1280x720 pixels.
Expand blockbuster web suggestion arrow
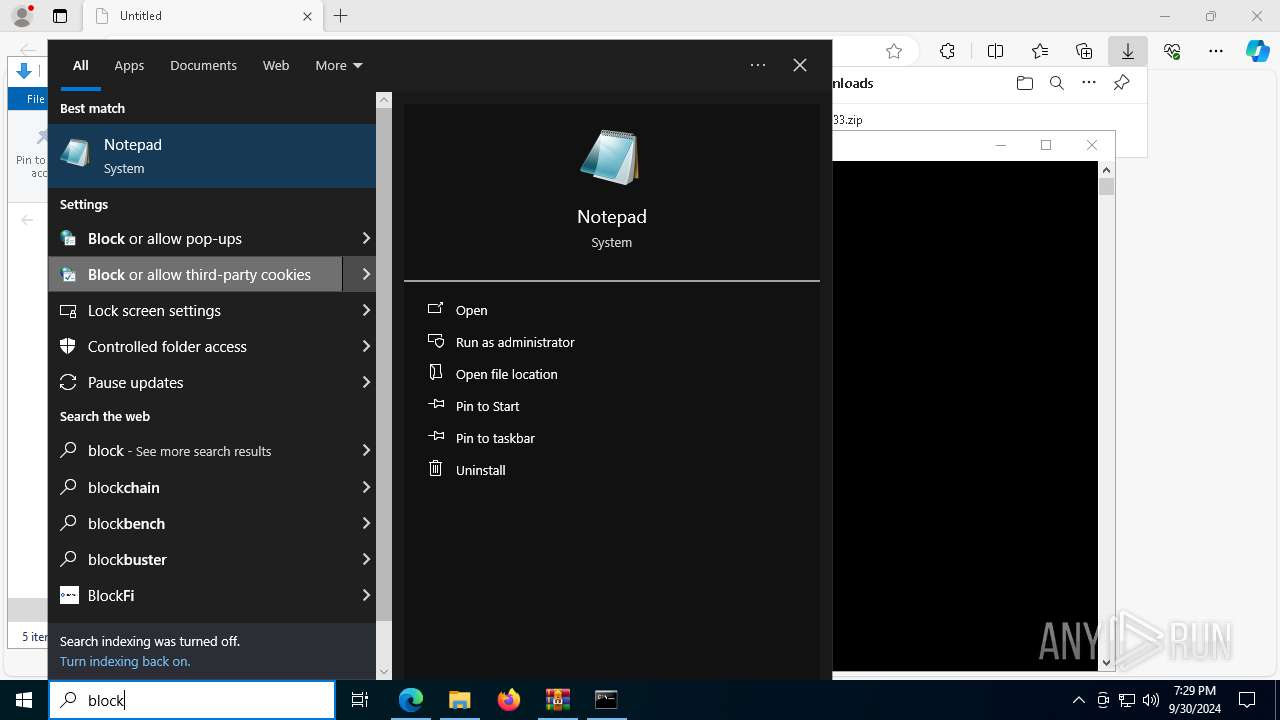(x=365, y=559)
